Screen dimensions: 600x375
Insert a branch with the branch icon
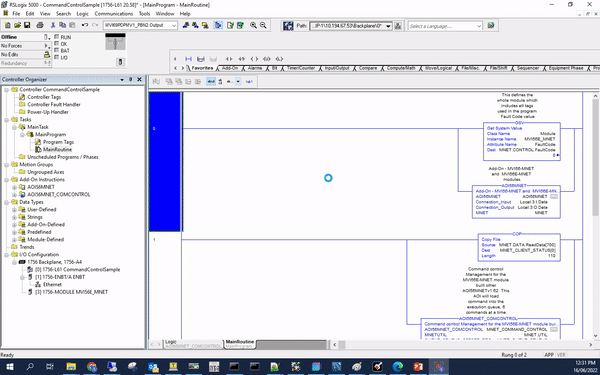[201, 59]
